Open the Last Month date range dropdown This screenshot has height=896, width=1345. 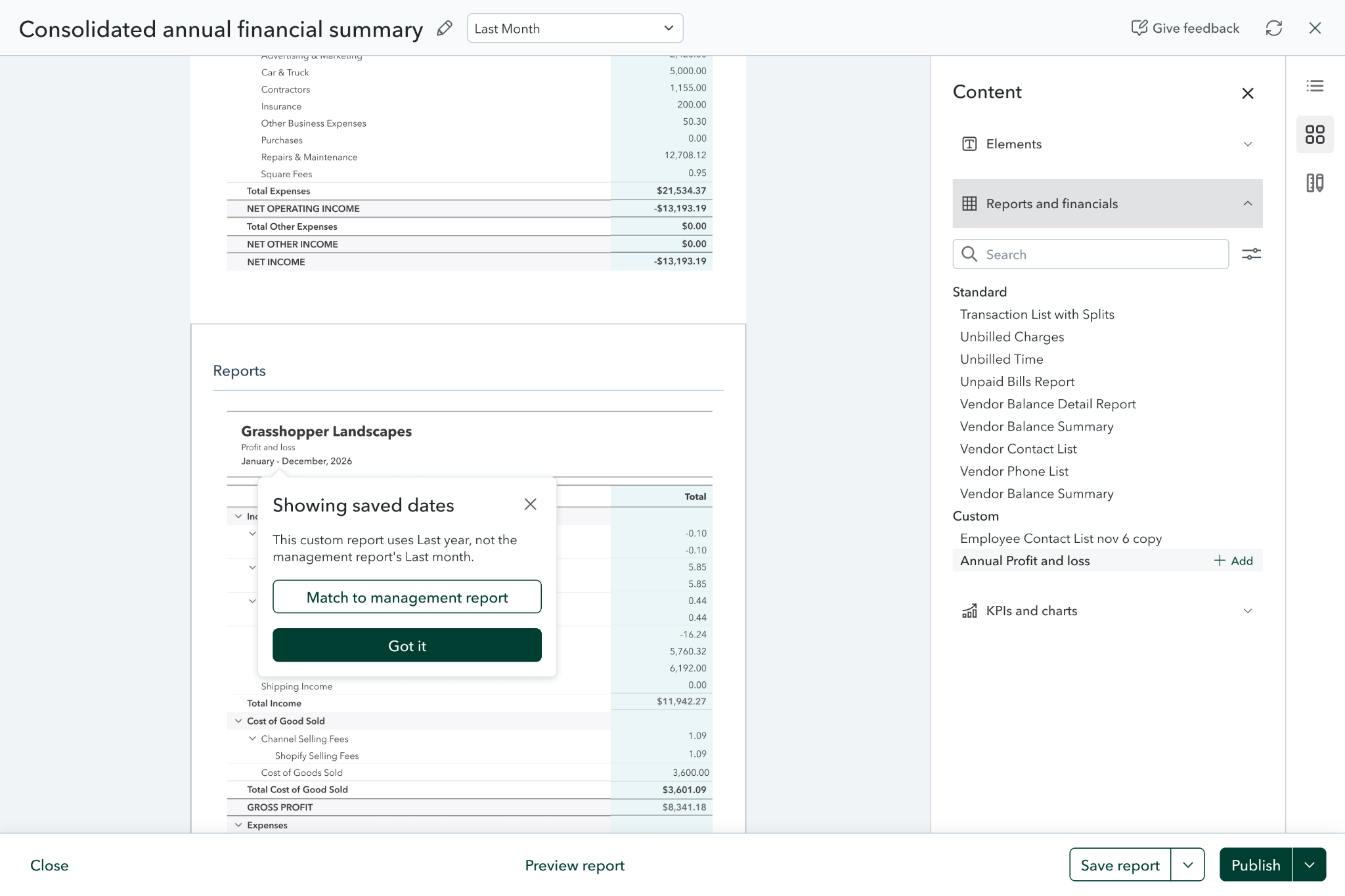pyautogui.click(x=575, y=28)
